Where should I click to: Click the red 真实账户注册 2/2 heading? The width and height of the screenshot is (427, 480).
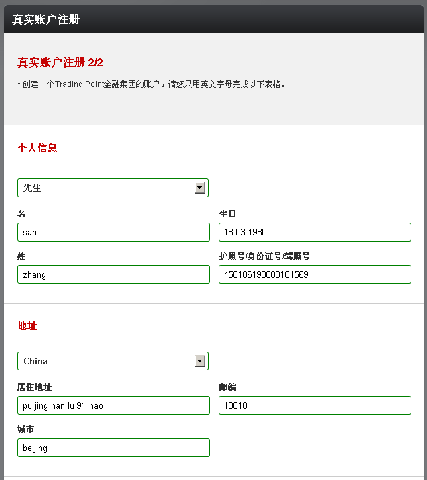point(60,62)
